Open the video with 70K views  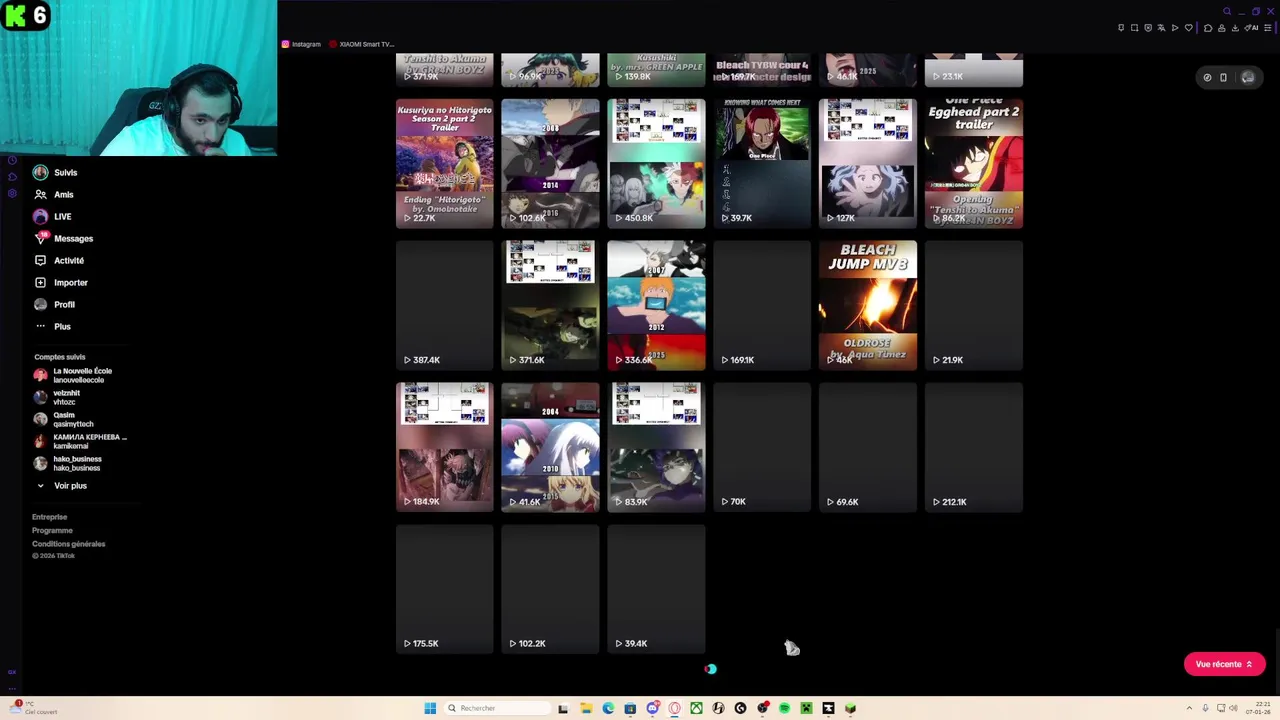pyautogui.click(x=762, y=448)
